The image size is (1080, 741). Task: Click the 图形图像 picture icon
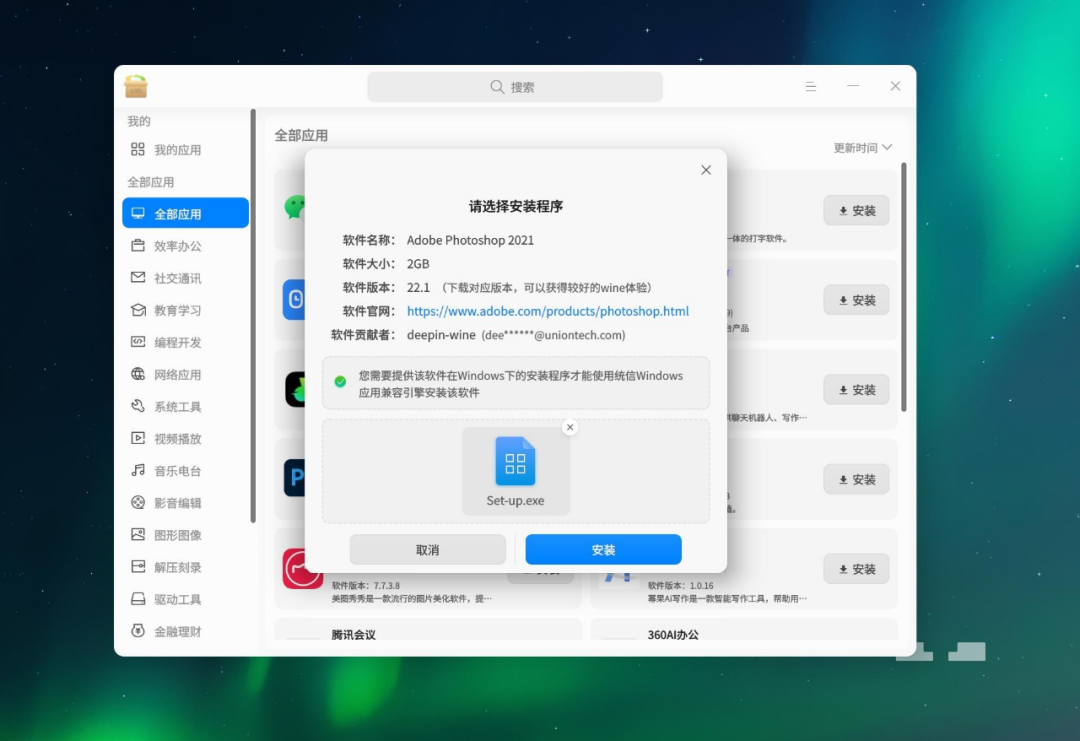coord(138,534)
